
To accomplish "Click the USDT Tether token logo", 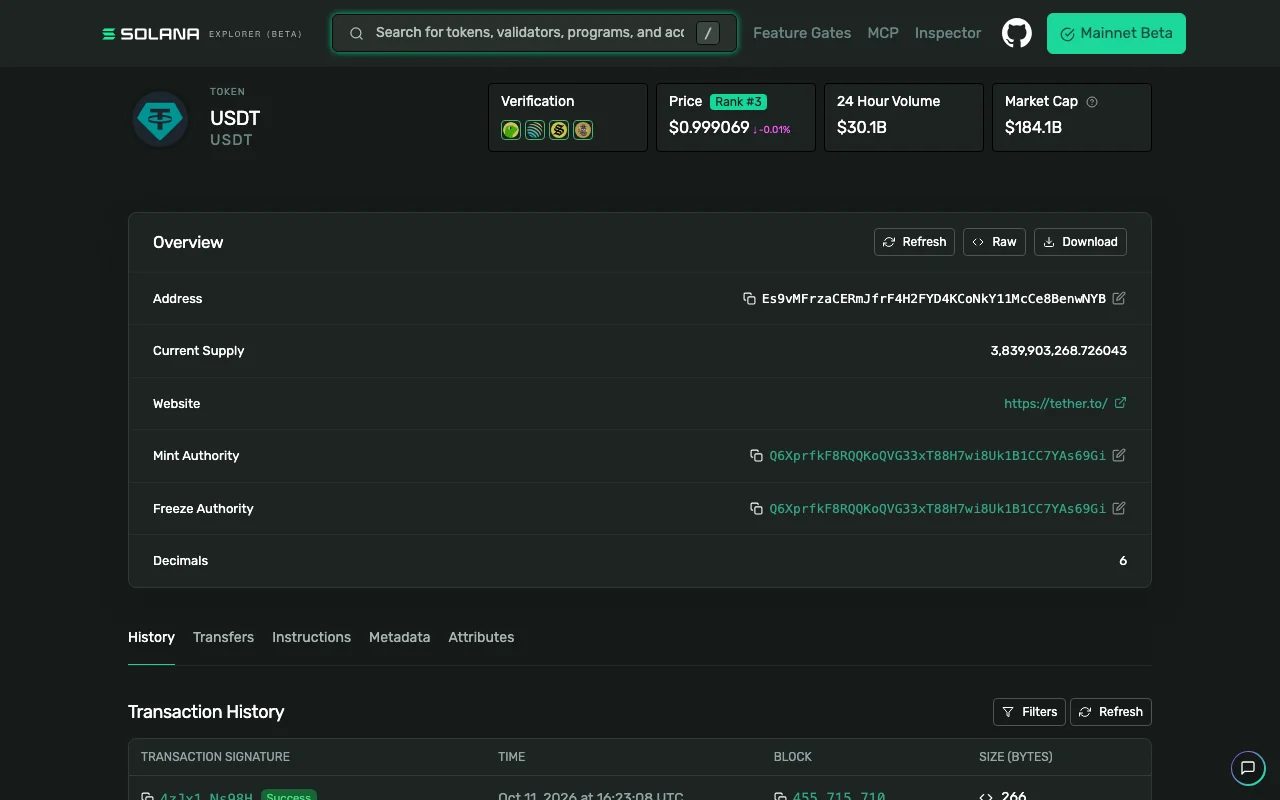I will click(x=160, y=119).
